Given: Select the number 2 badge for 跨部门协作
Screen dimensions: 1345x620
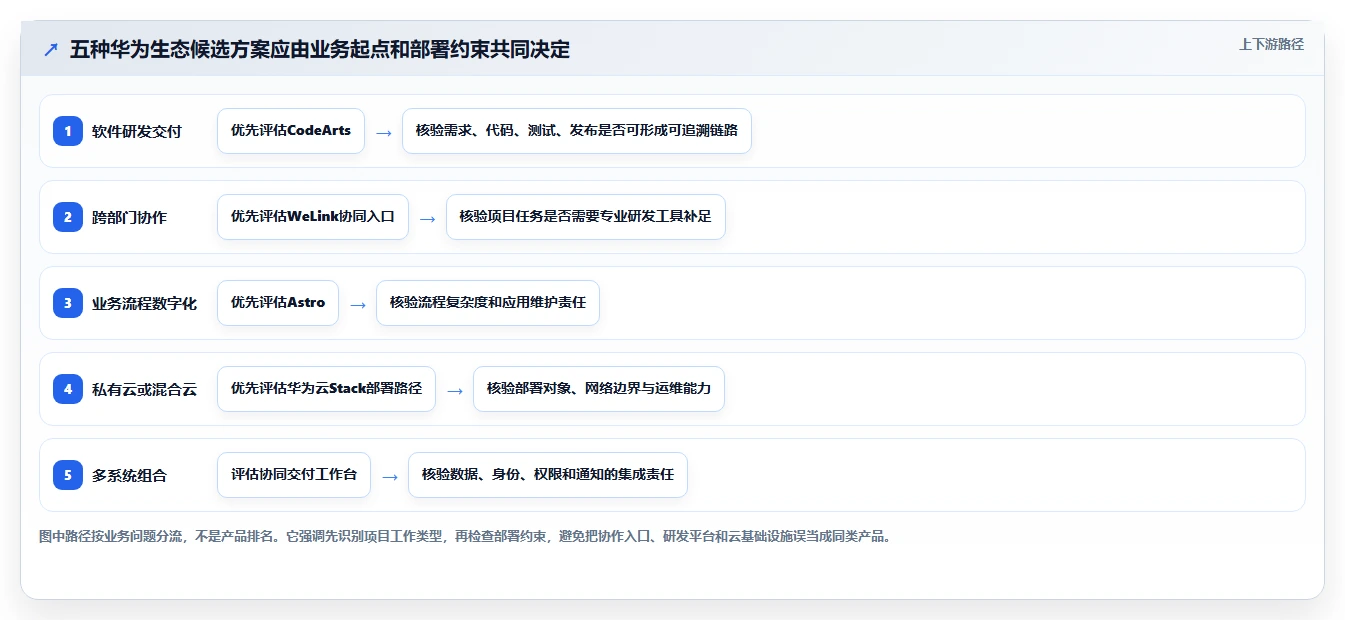Looking at the screenshot, I should tap(68, 216).
